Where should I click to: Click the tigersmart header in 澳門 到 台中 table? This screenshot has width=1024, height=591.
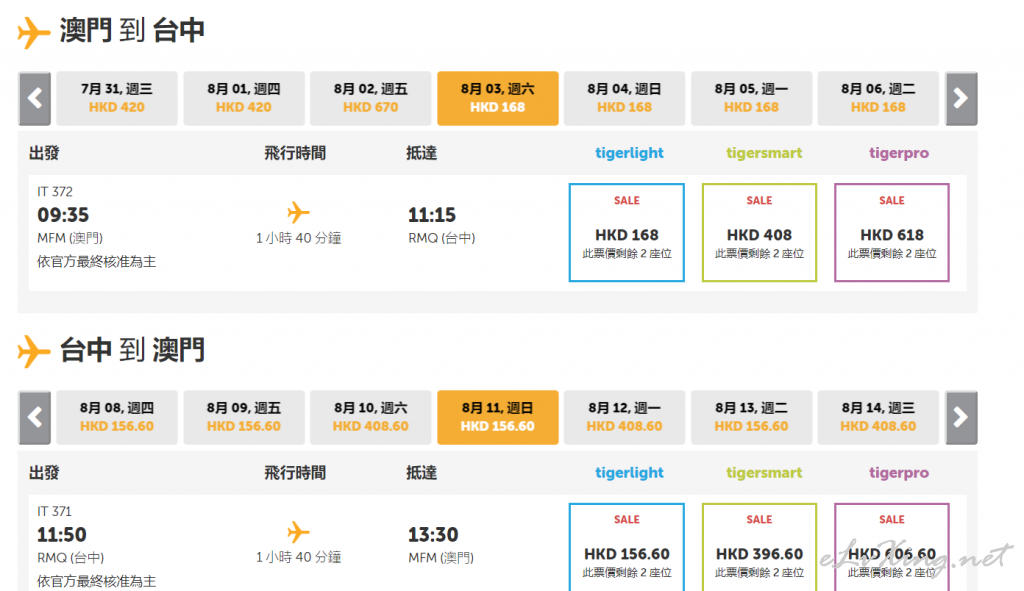click(x=764, y=153)
